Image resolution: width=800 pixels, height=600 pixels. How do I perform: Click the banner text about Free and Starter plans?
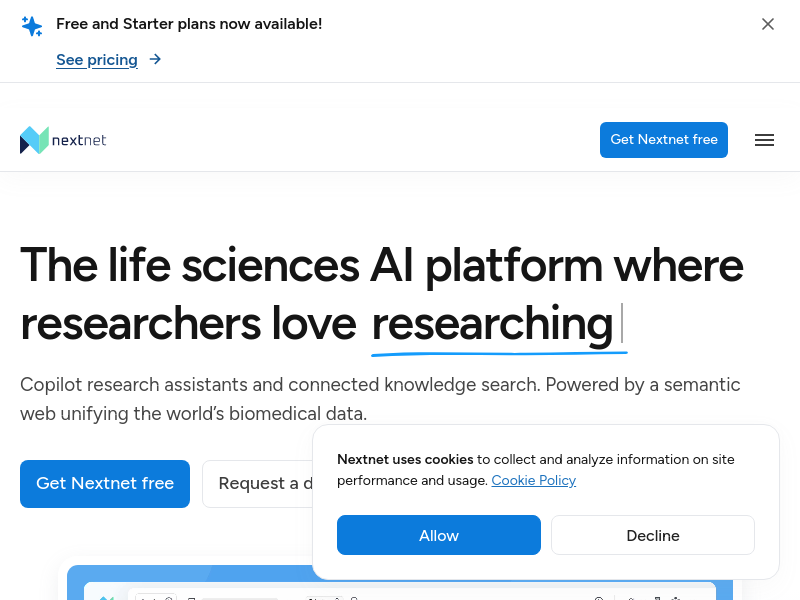coord(189,24)
